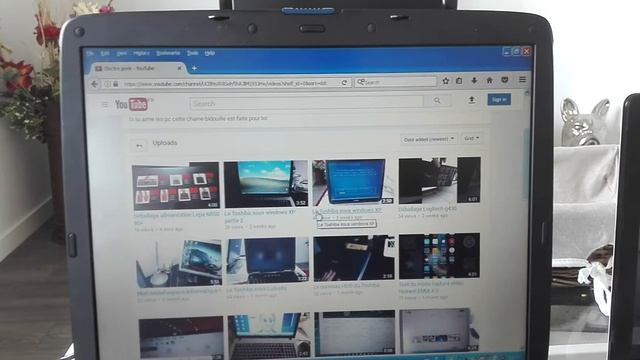The image size is (640, 360).
Task: Open the File menu
Action: [91, 53]
